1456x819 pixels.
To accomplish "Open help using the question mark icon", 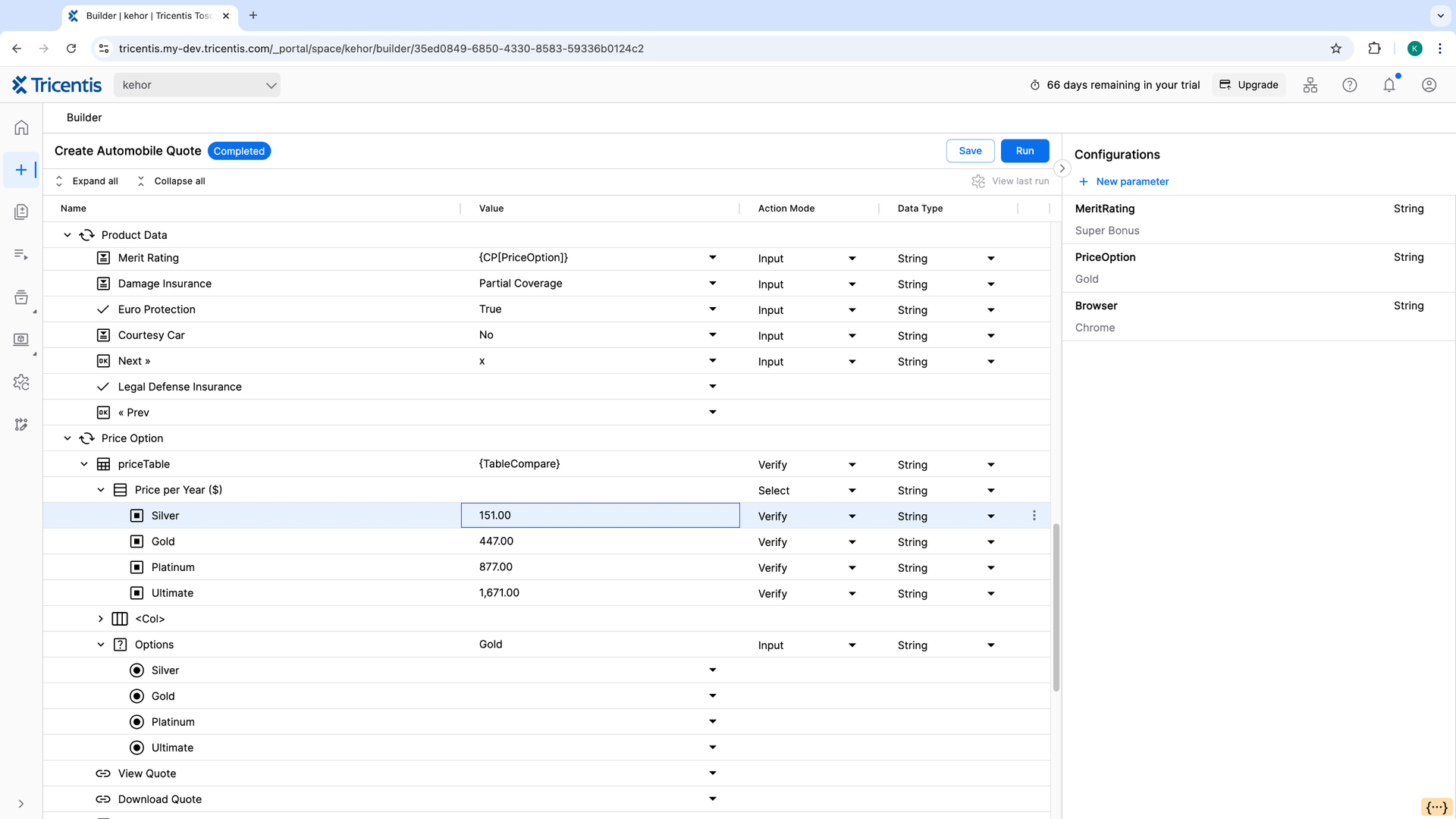I will pyautogui.click(x=1350, y=85).
